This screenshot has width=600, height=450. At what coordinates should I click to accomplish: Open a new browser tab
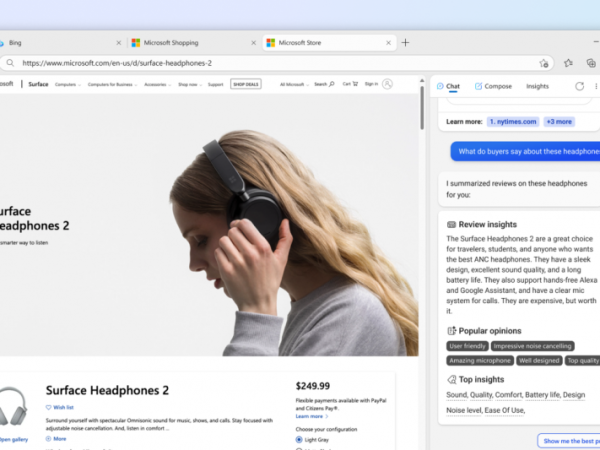[405, 42]
